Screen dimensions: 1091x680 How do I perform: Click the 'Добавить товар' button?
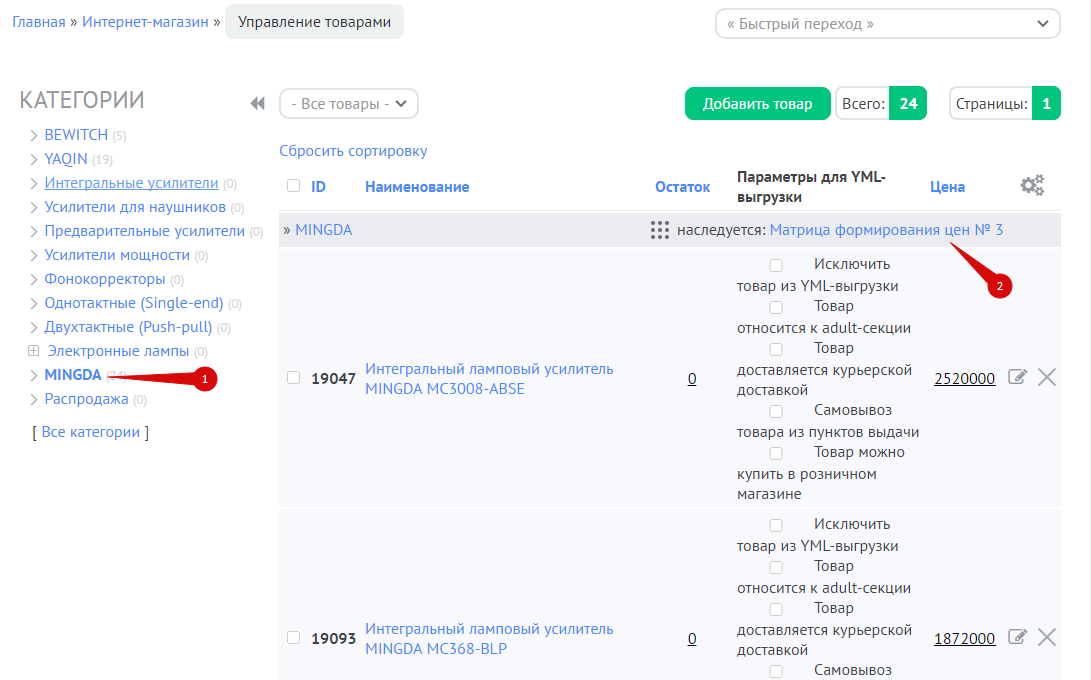click(x=757, y=104)
